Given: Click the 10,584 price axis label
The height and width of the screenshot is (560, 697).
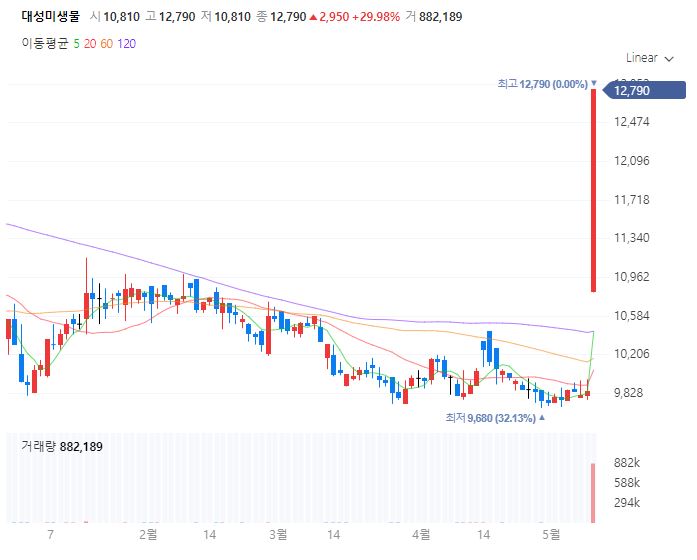Looking at the screenshot, I should pyautogui.click(x=632, y=316).
